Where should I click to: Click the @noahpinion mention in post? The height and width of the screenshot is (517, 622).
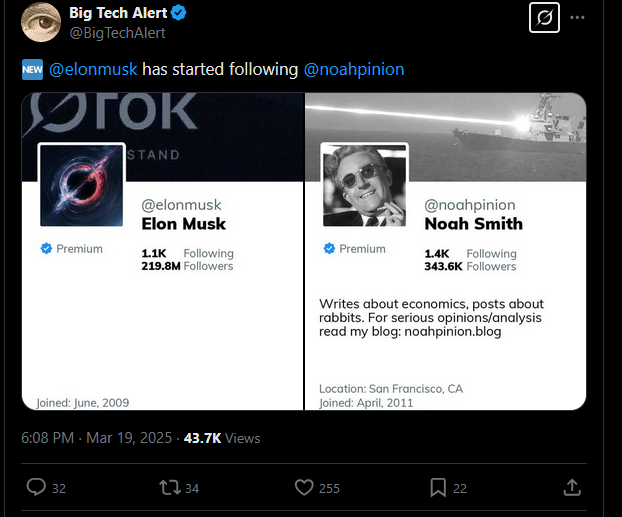[x=354, y=69]
